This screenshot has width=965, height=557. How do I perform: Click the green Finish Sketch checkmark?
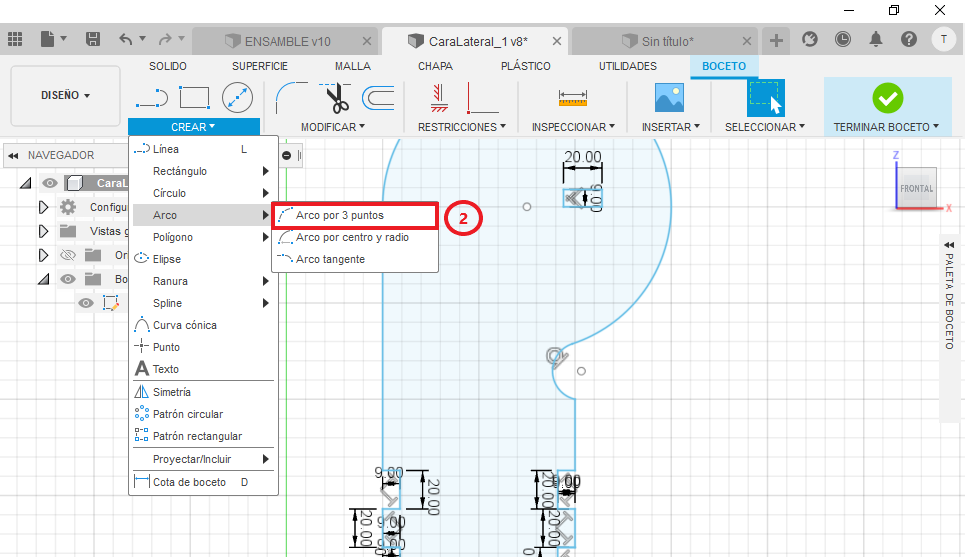point(887,98)
